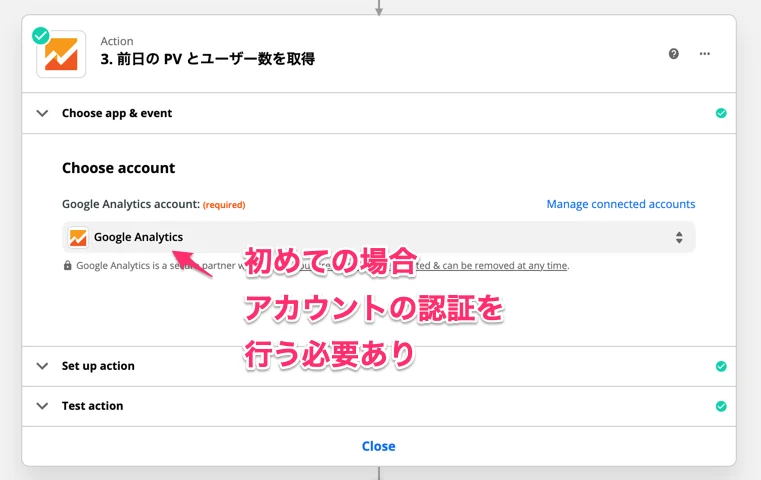Click the Close button at the bottom
The width and height of the screenshot is (761, 480).
tap(379, 446)
